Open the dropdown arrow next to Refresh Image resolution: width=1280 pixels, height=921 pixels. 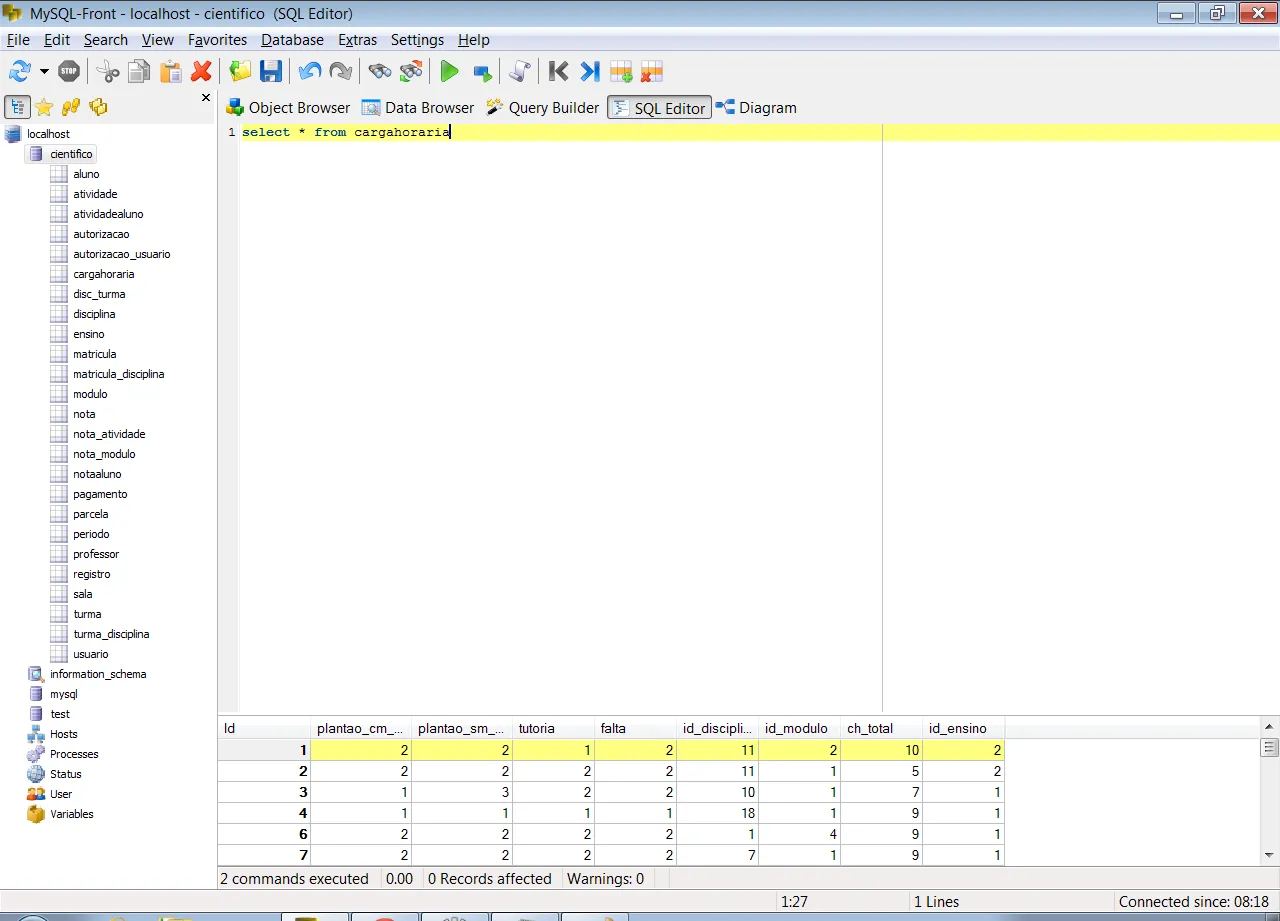44,71
